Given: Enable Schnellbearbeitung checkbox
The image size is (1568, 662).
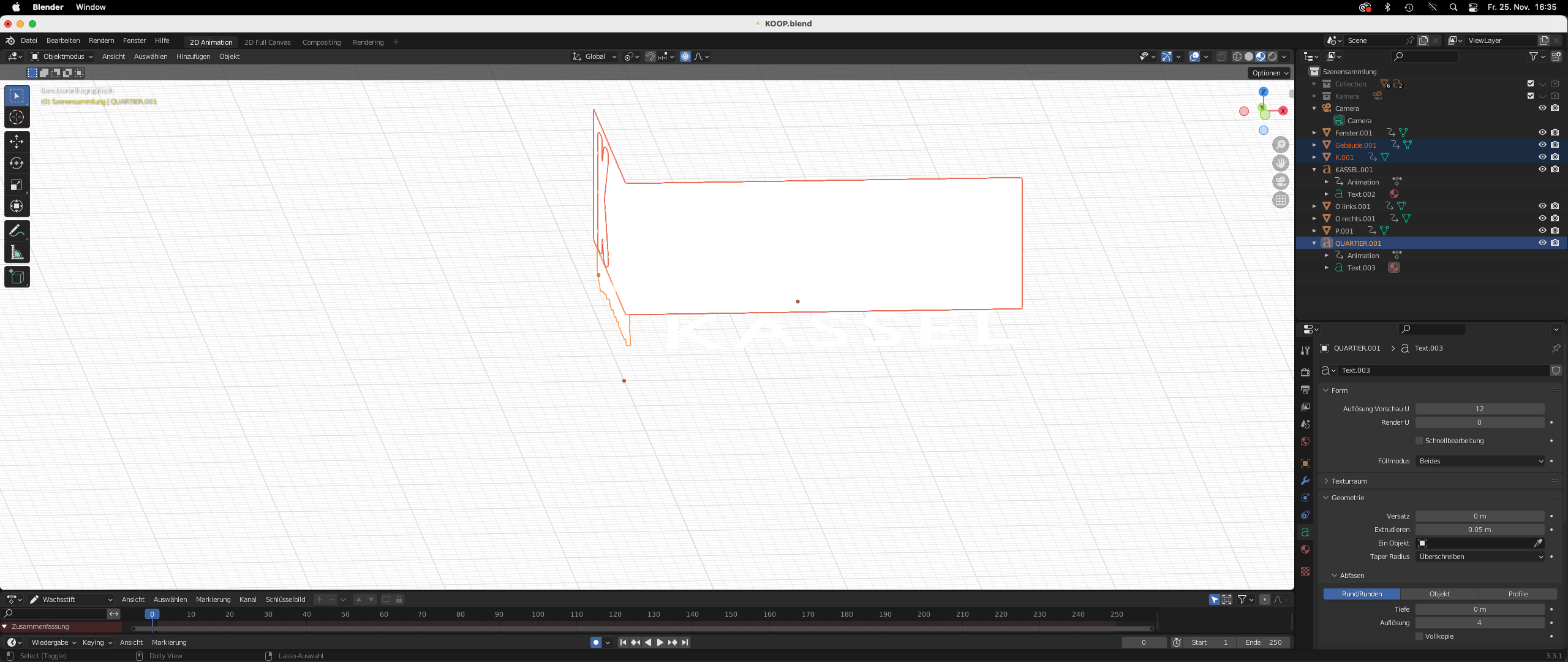Looking at the screenshot, I should coord(1419,441).
